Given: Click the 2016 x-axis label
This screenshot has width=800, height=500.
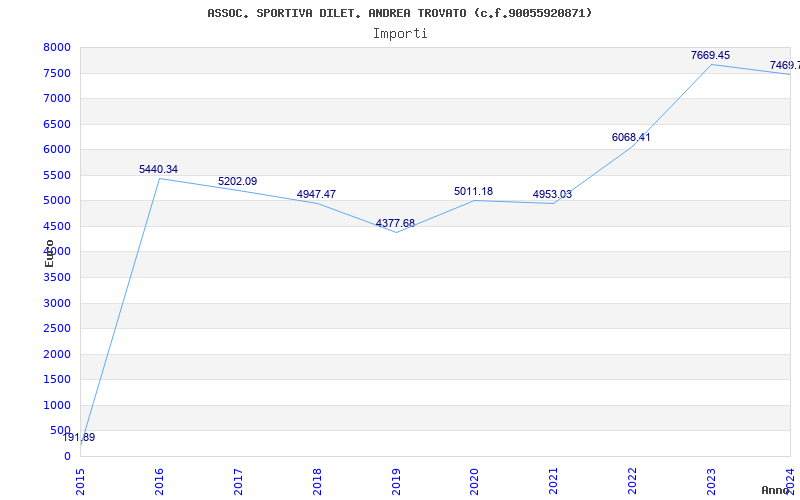Looking at the screenshot, I should (159, 482).
